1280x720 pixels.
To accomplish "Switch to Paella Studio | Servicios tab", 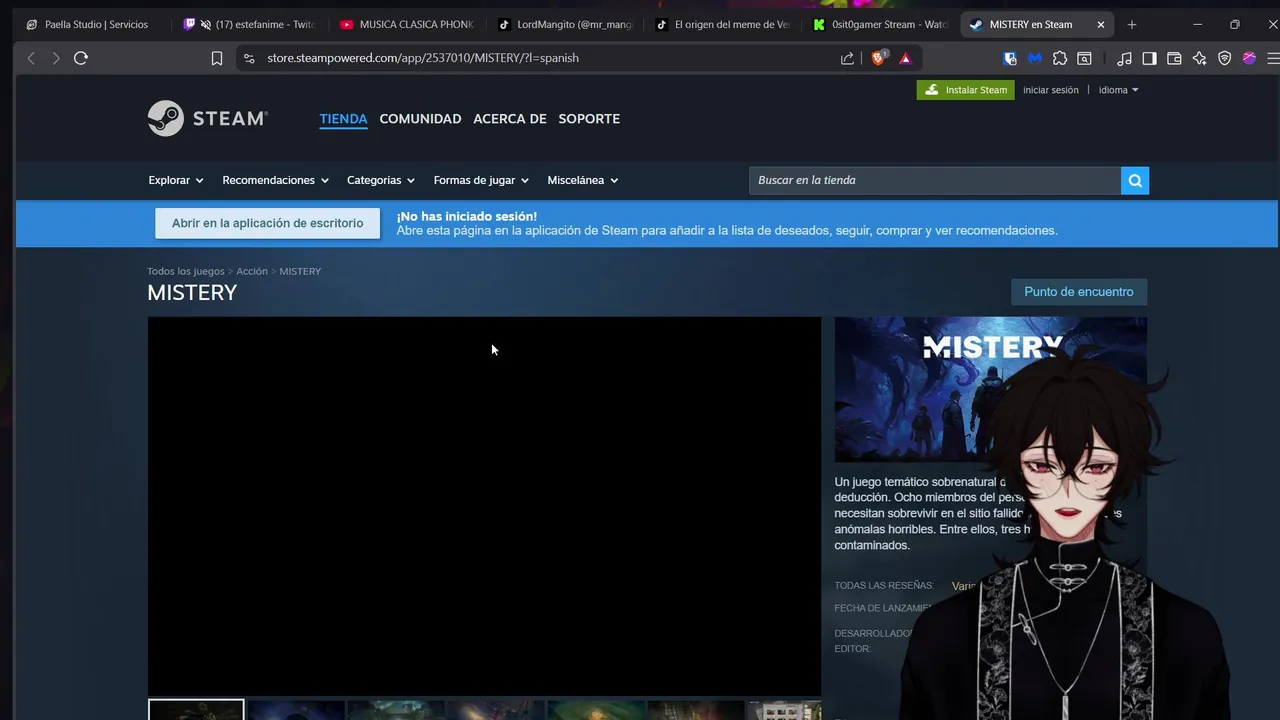I will pyautogui.click(x=88, y=24).
